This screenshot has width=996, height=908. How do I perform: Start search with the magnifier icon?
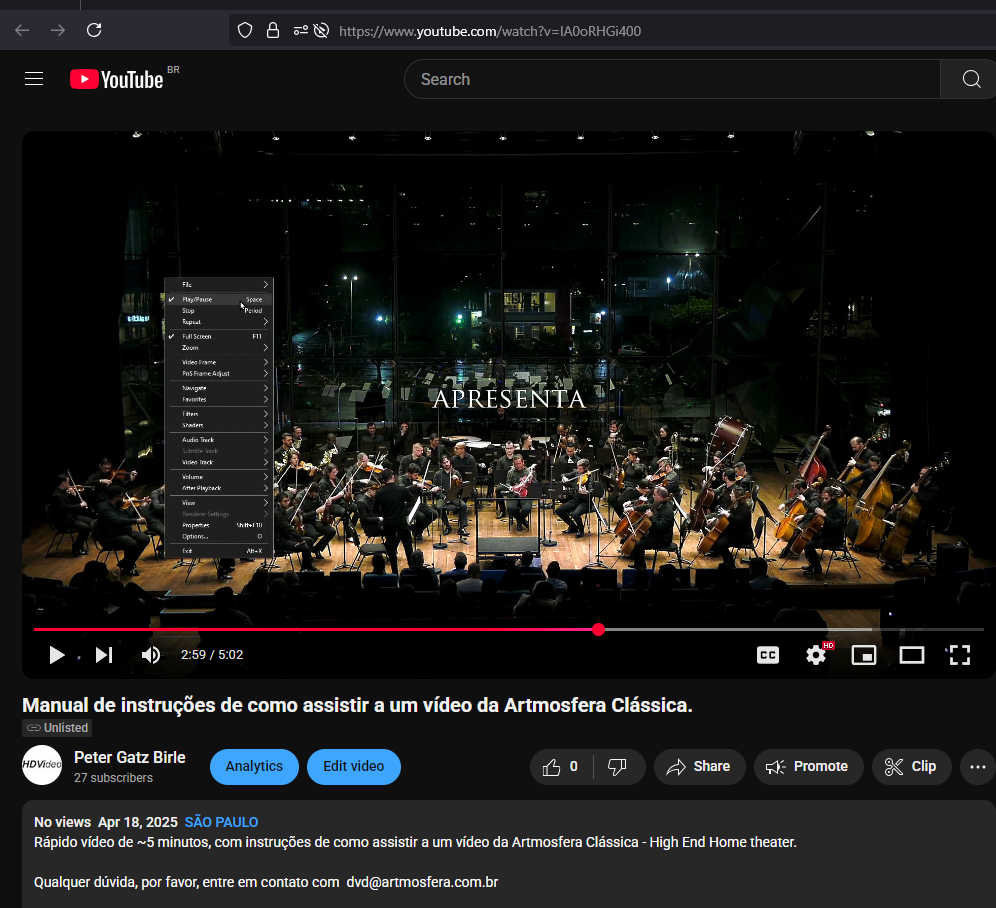pos(969,78)
